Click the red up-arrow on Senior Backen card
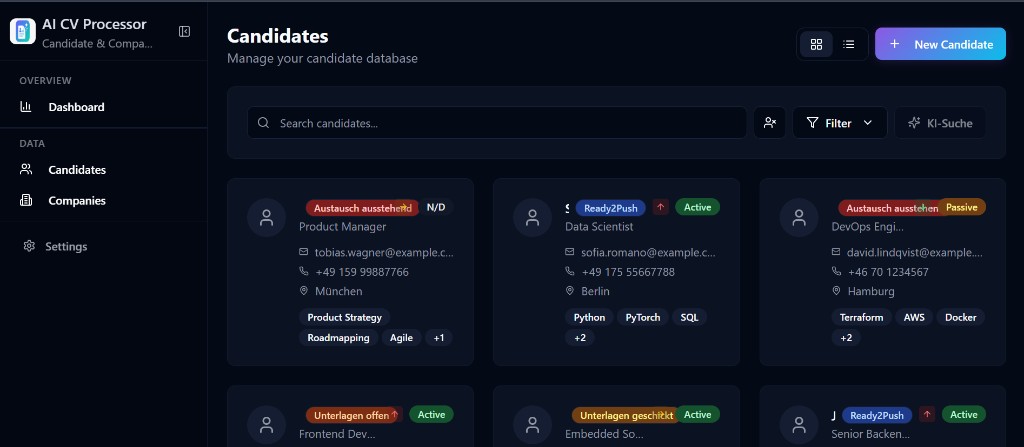This screenshot has width=1024, height=447. [927, 414]
